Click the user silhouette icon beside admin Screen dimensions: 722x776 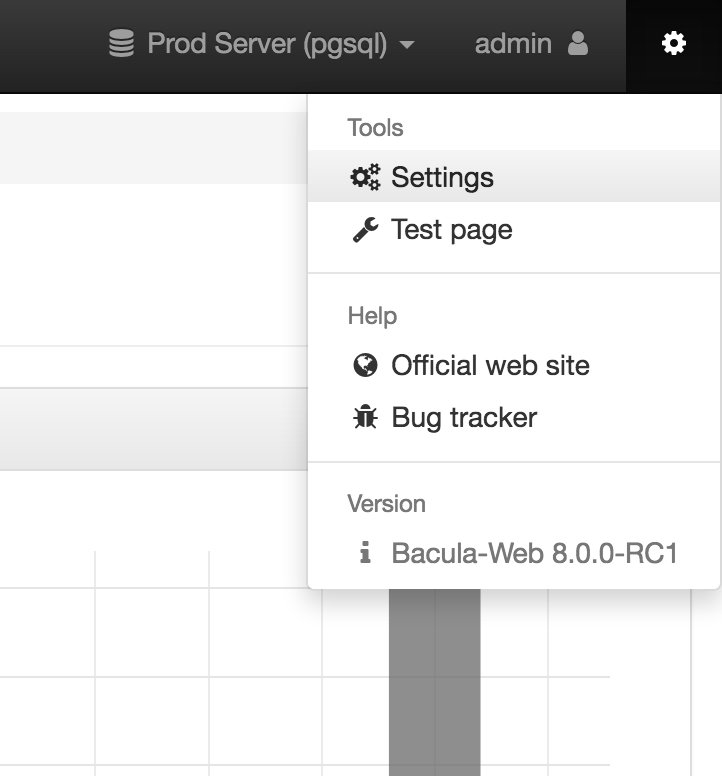coord(578,43)
